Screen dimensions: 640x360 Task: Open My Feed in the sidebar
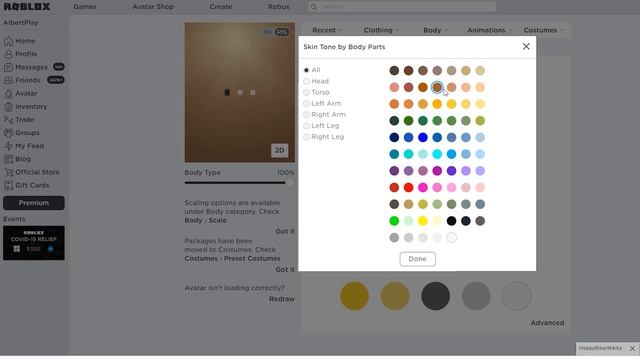24,146
